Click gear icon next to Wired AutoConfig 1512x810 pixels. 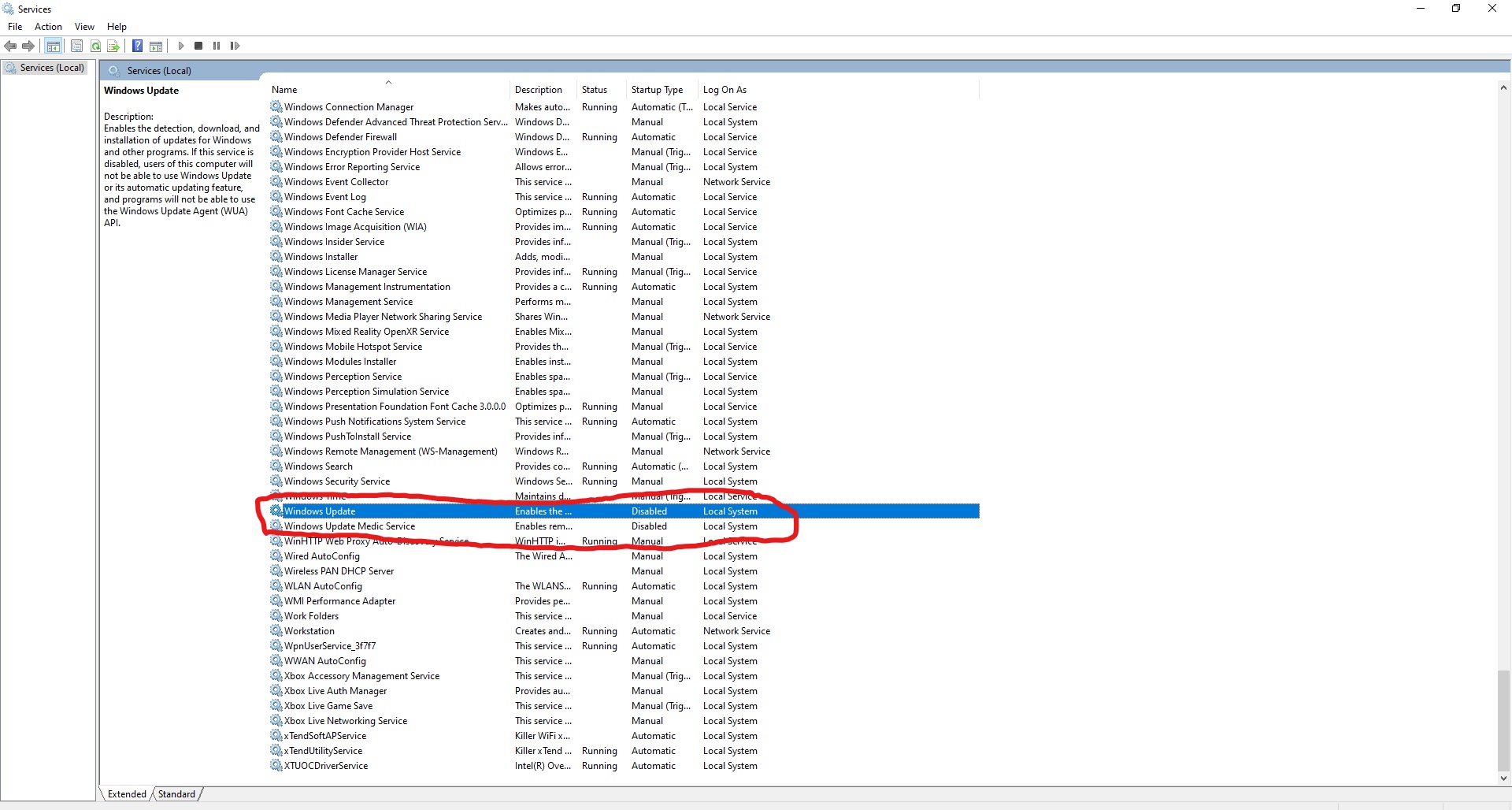click(x=276, y=555)
